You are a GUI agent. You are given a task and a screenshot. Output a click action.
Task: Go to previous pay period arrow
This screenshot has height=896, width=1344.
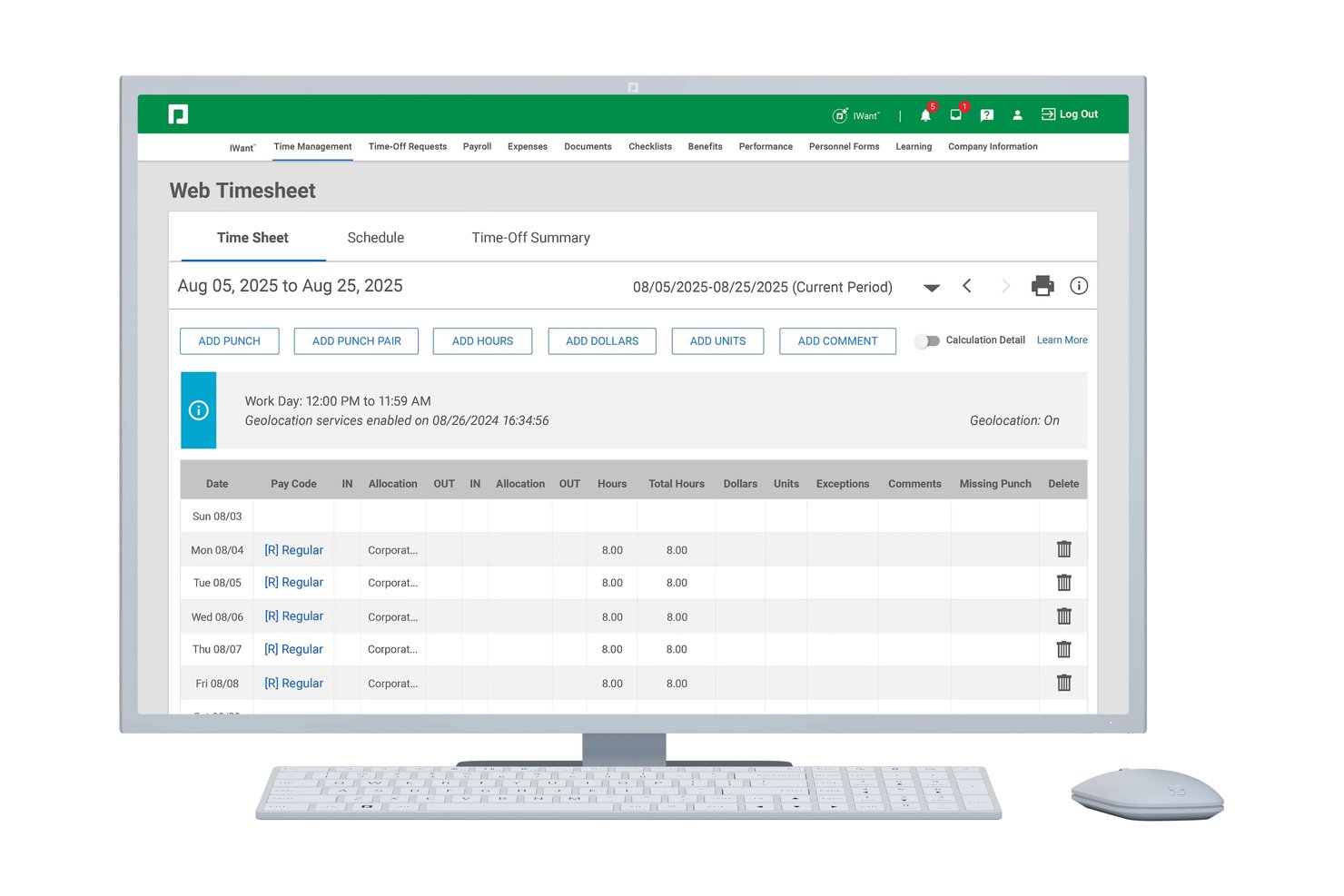click(x=967, y=286)
